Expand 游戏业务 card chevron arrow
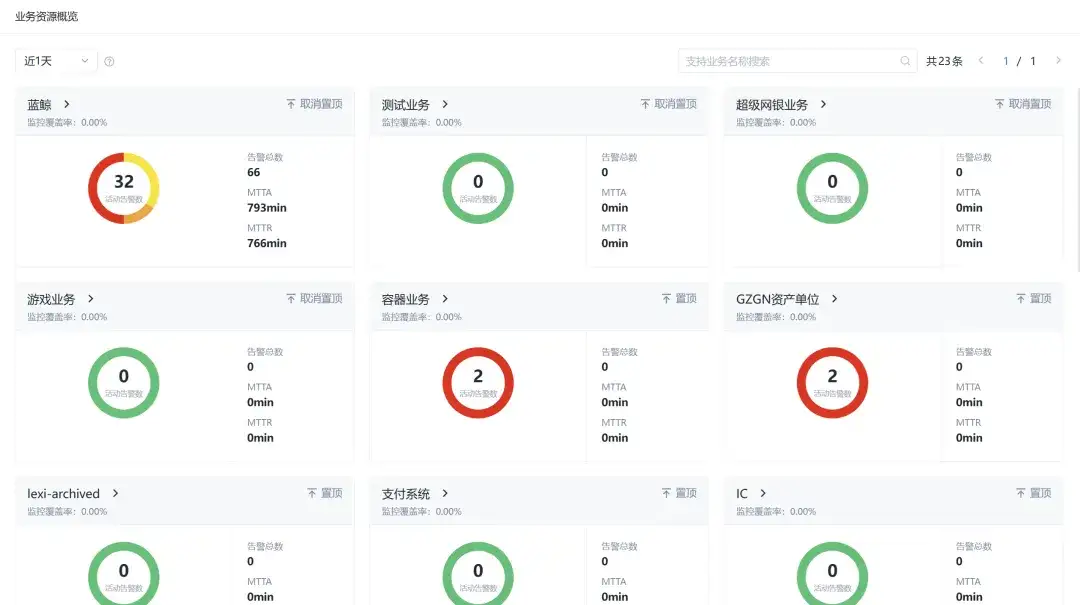The height and width of the screenshot is (605, 1080). 90,298
